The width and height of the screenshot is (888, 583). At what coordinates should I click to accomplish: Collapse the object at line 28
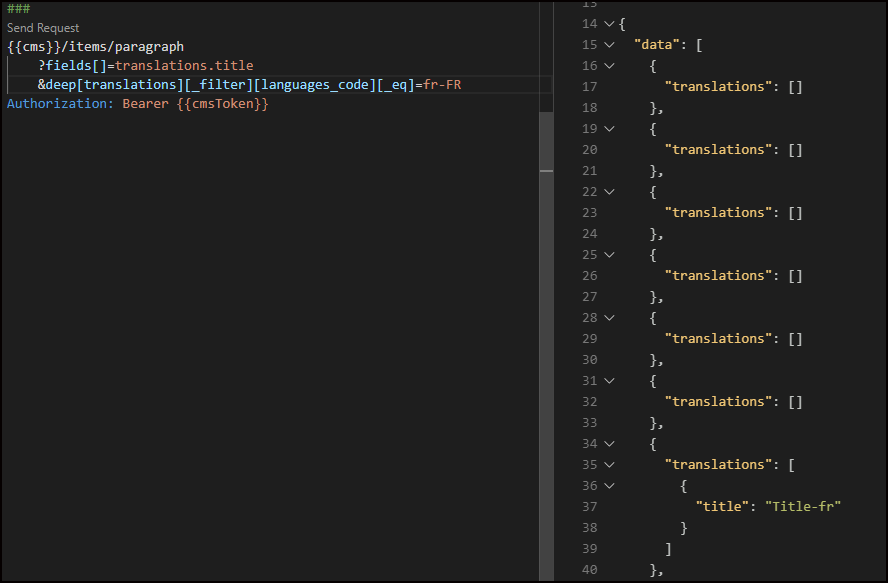click(x=609, y=318)
